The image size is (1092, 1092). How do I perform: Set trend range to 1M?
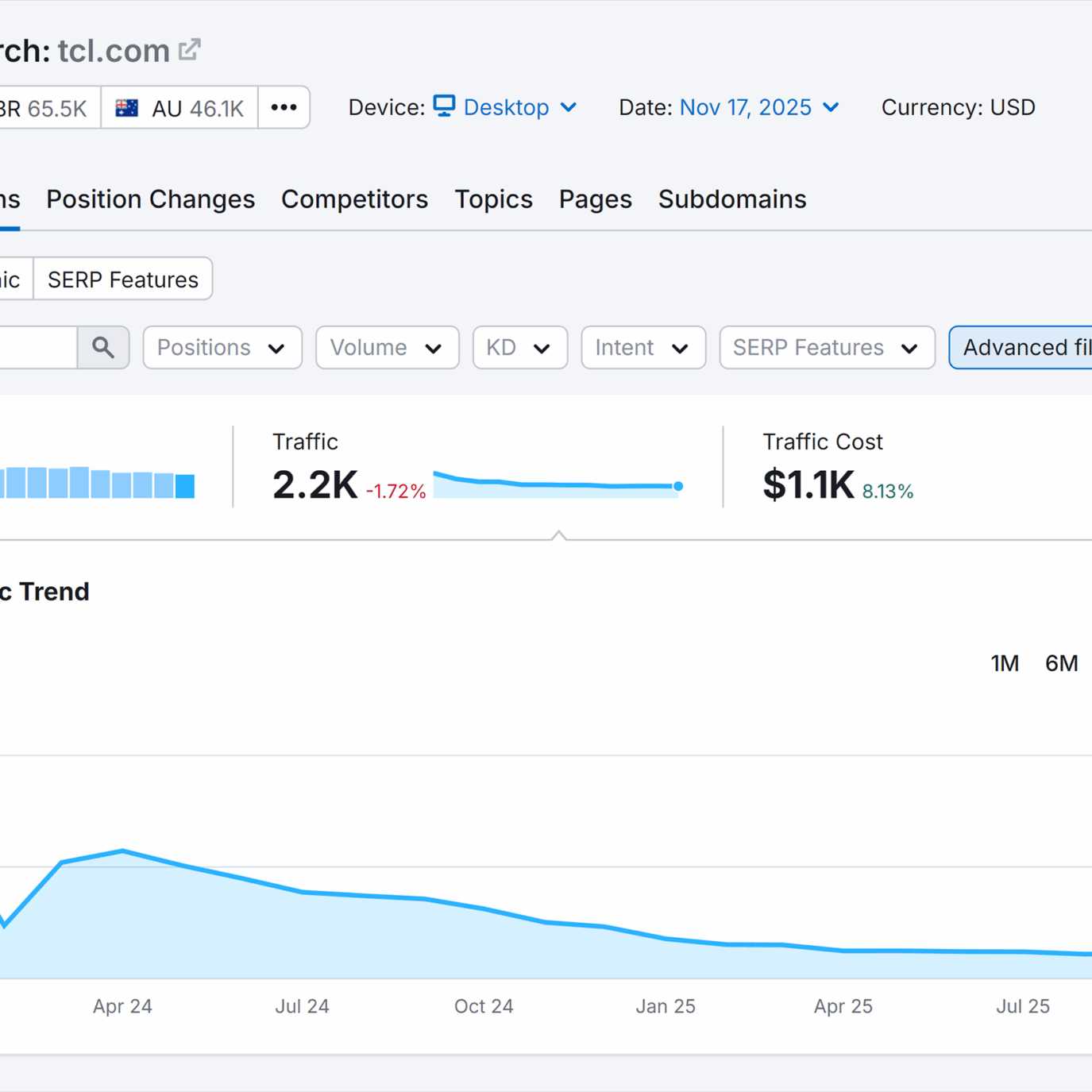(1005, 663)
